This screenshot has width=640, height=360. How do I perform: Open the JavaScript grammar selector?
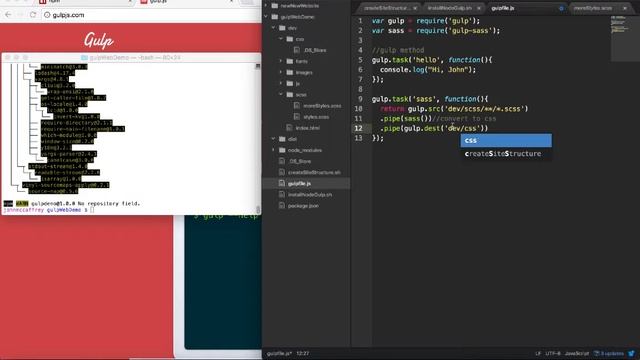577,353
